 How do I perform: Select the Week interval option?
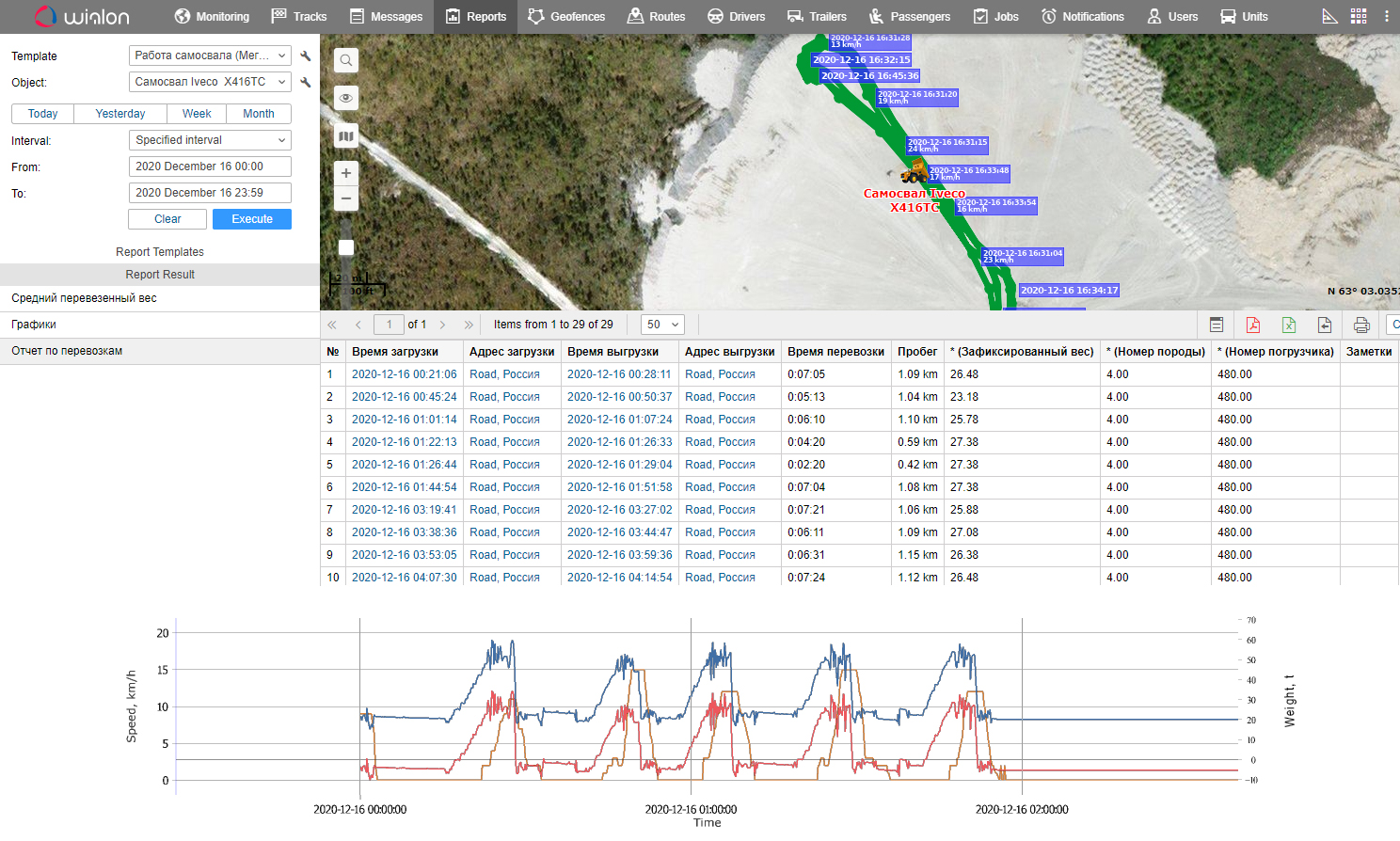197,114
